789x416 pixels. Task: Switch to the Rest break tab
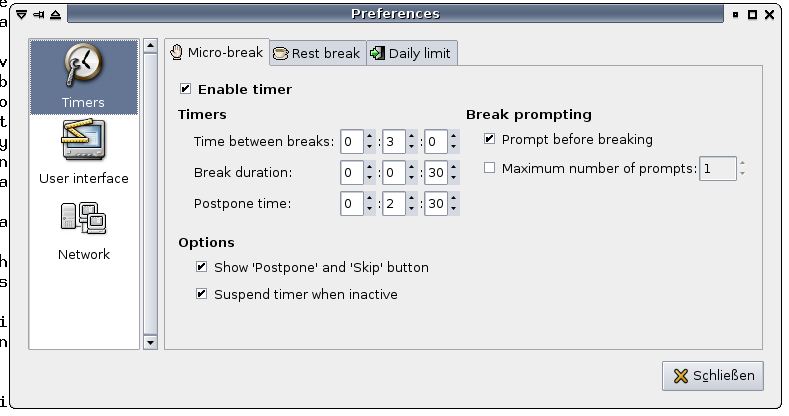(x=316, y=53)
